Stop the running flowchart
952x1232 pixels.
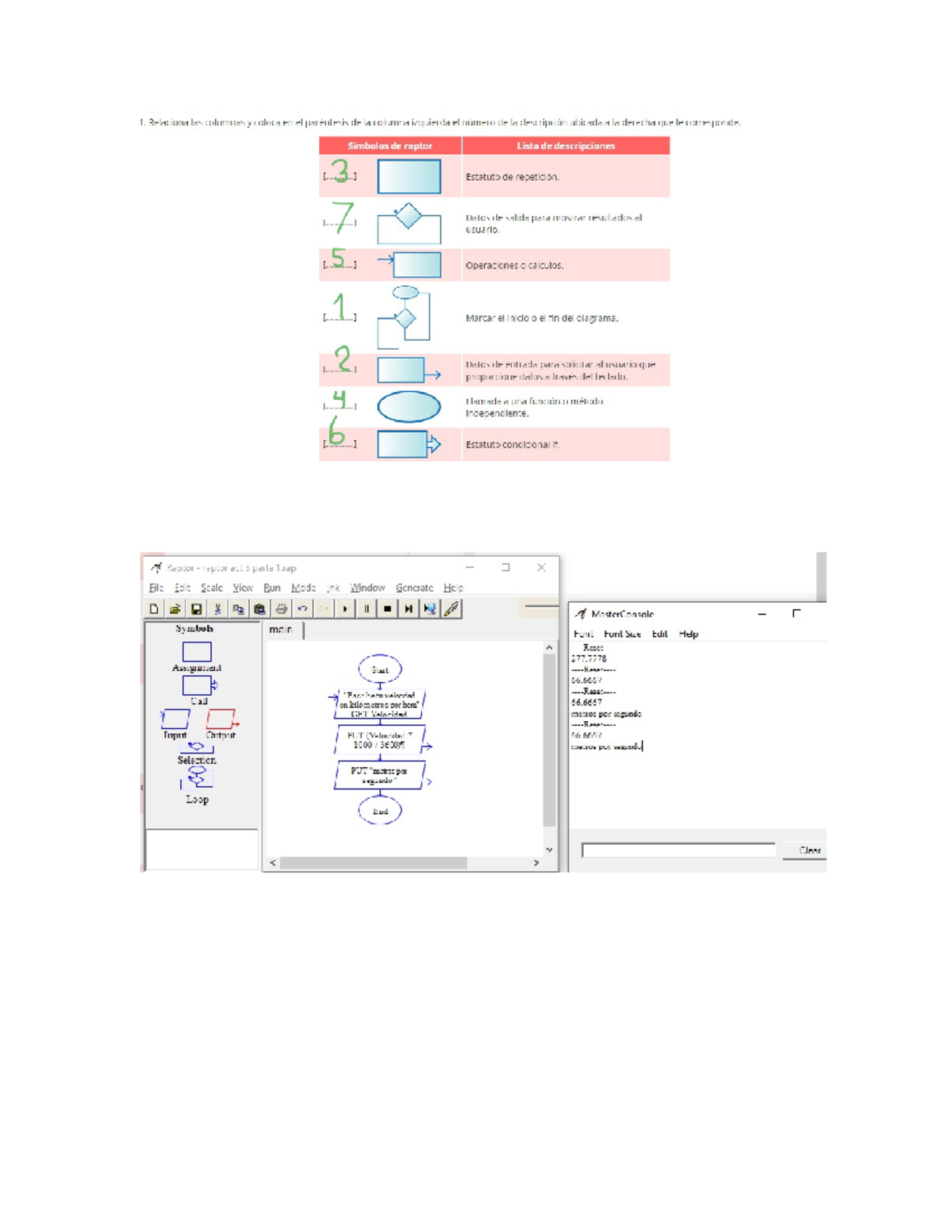point(387,609)
